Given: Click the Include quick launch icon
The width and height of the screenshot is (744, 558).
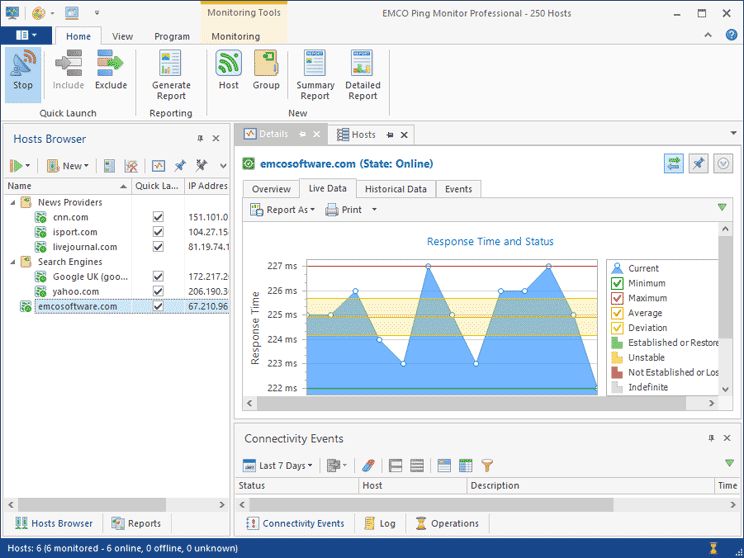Looking at the screenshot, I should [68, 63].
